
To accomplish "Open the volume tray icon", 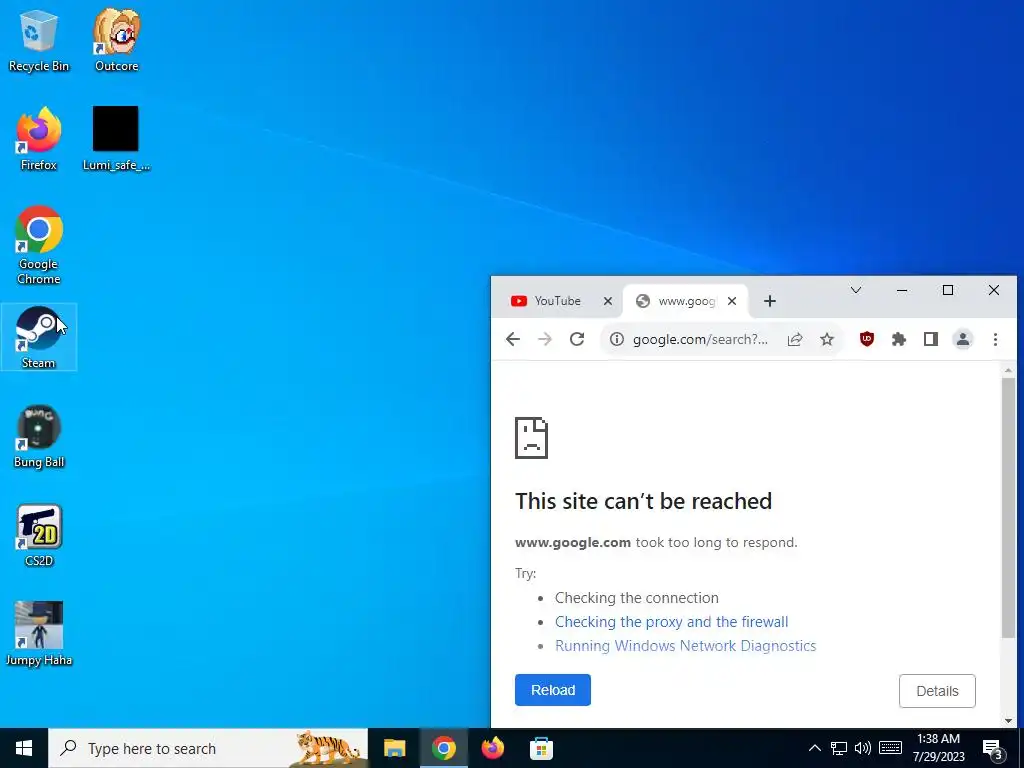I will [863, 748].
